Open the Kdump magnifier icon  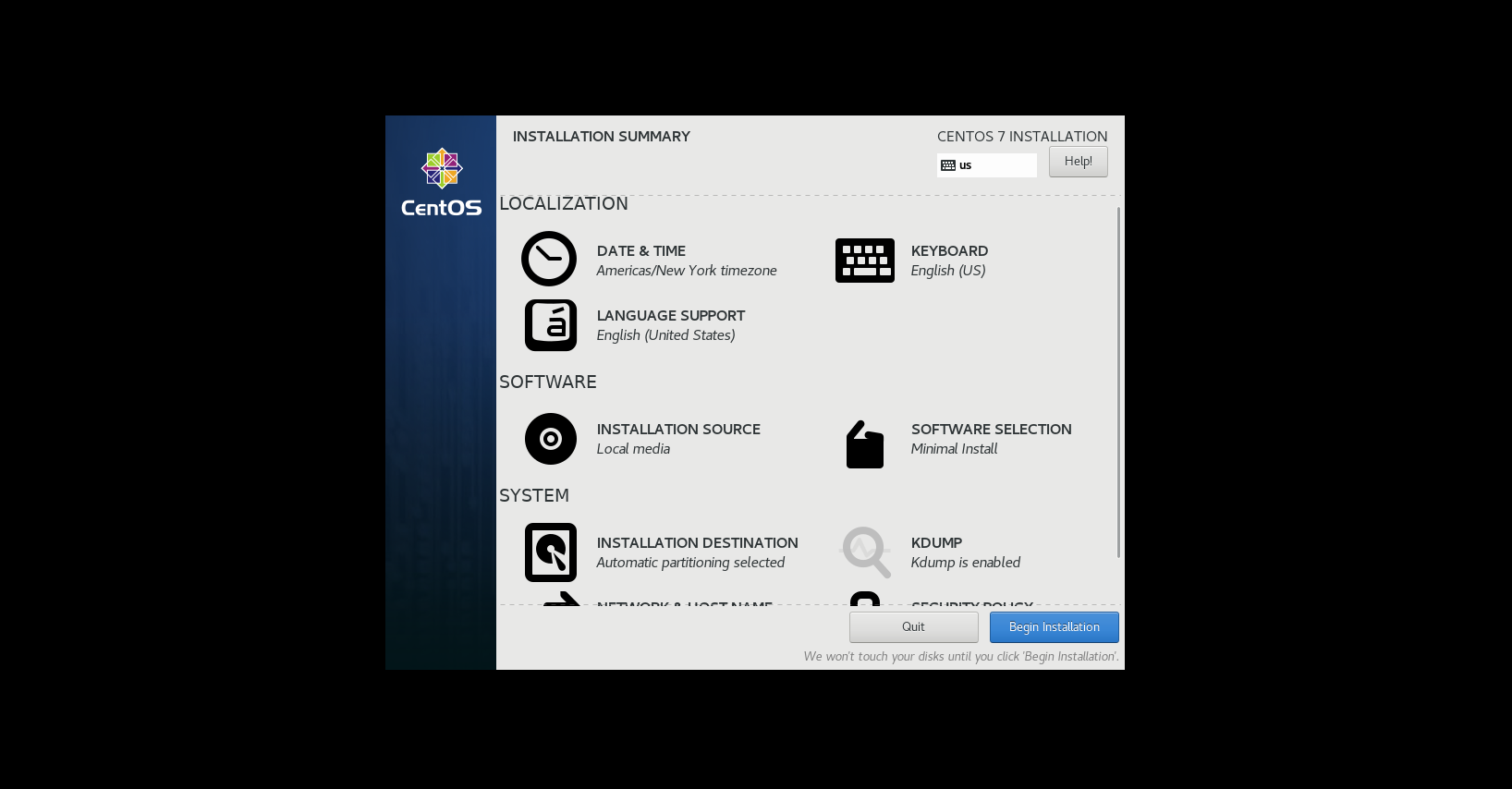point(866,552)
